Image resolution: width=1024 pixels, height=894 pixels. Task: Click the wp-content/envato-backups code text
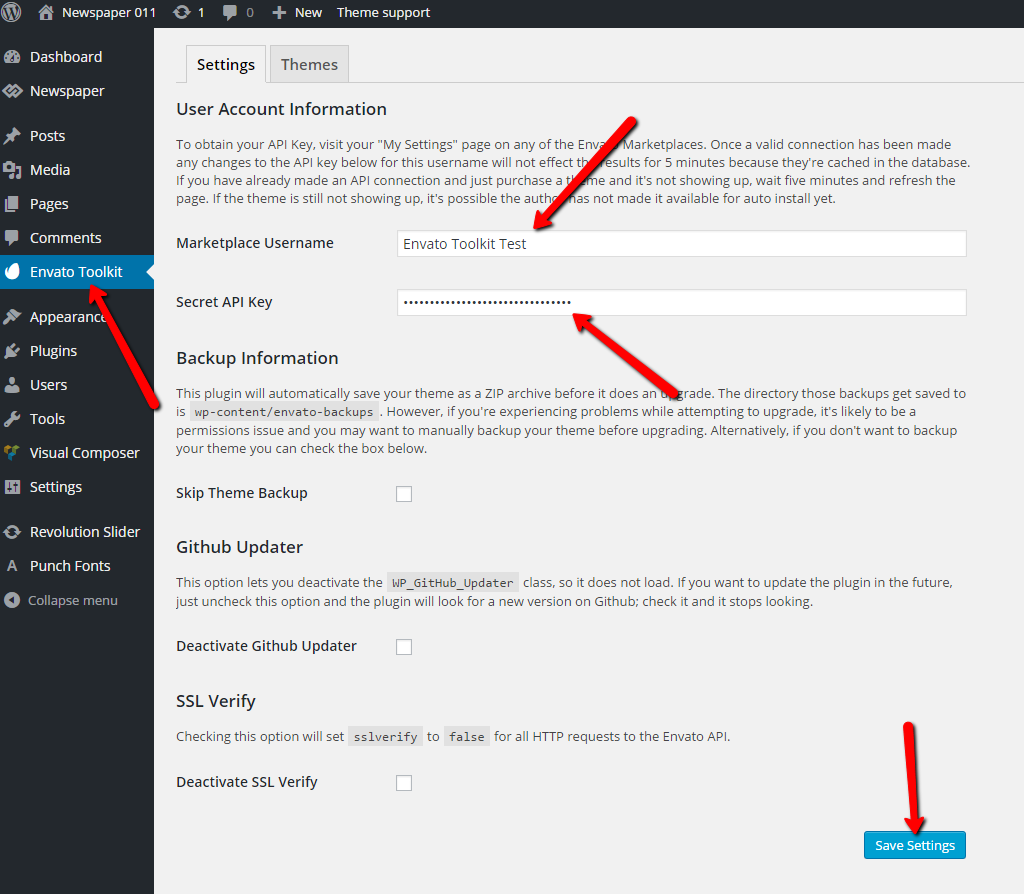283,412
